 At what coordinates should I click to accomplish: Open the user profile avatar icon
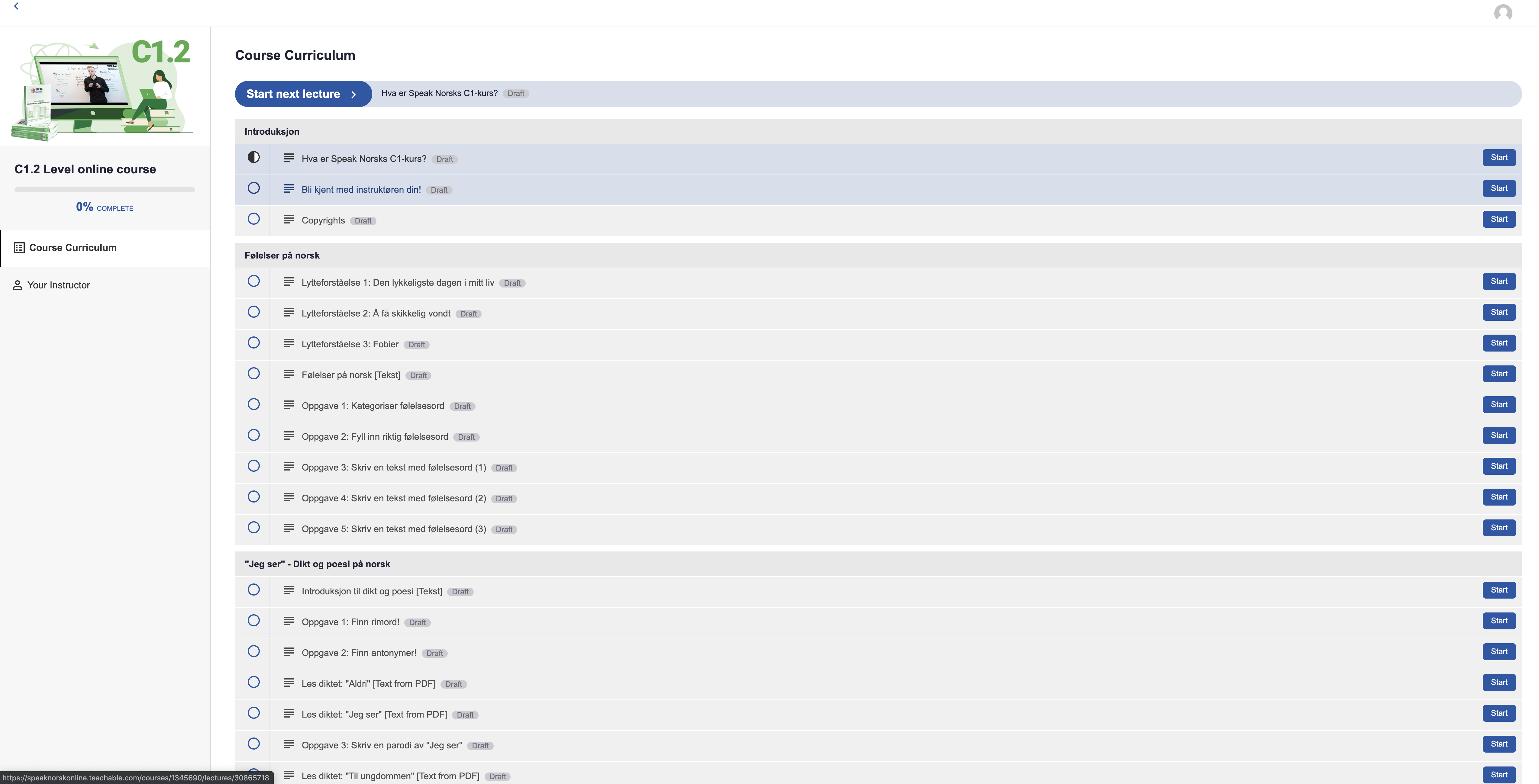1502,13
